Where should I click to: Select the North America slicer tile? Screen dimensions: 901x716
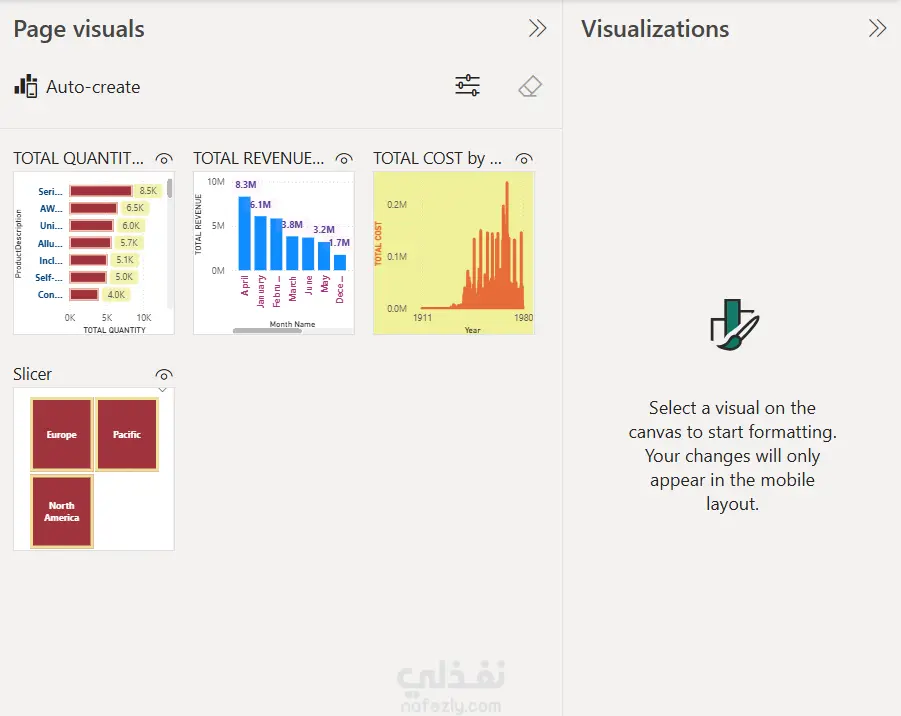61,511
